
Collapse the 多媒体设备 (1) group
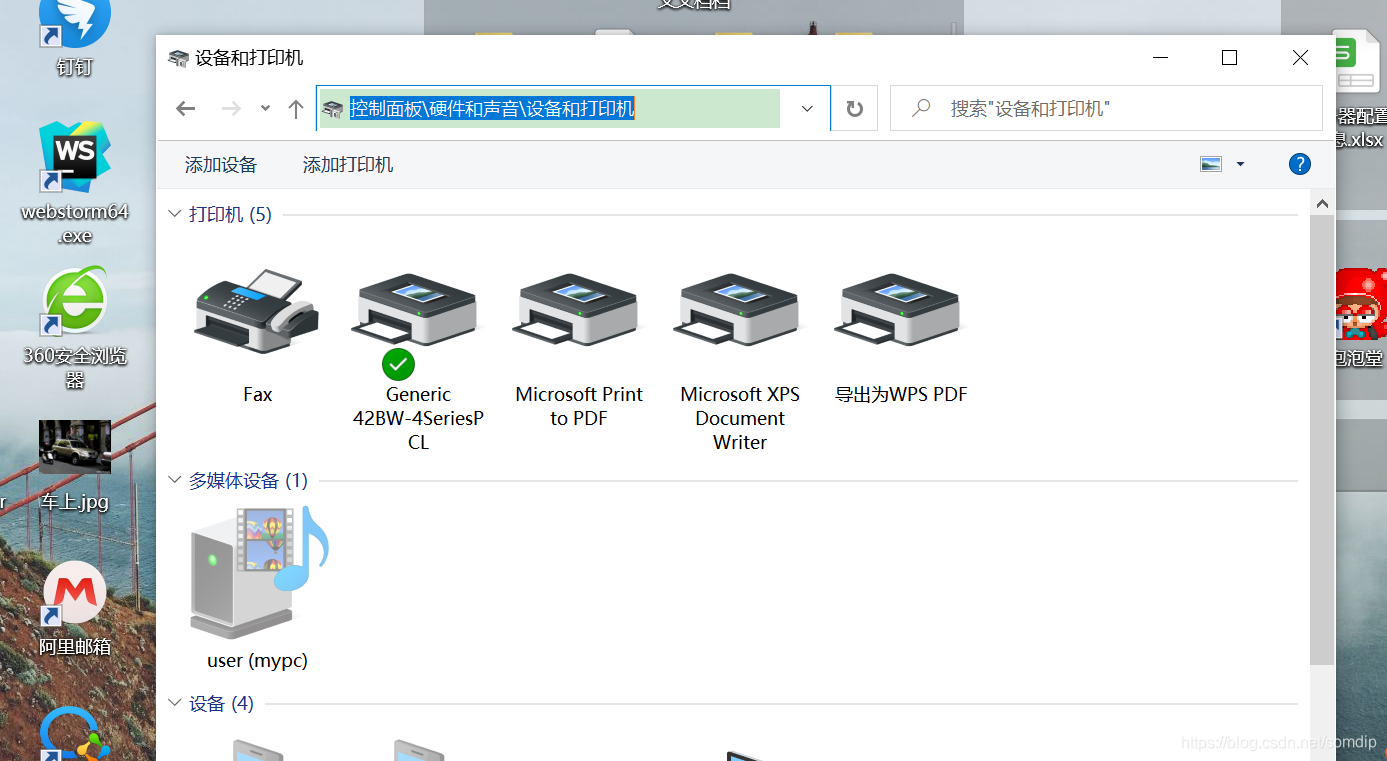click(174, 480)
